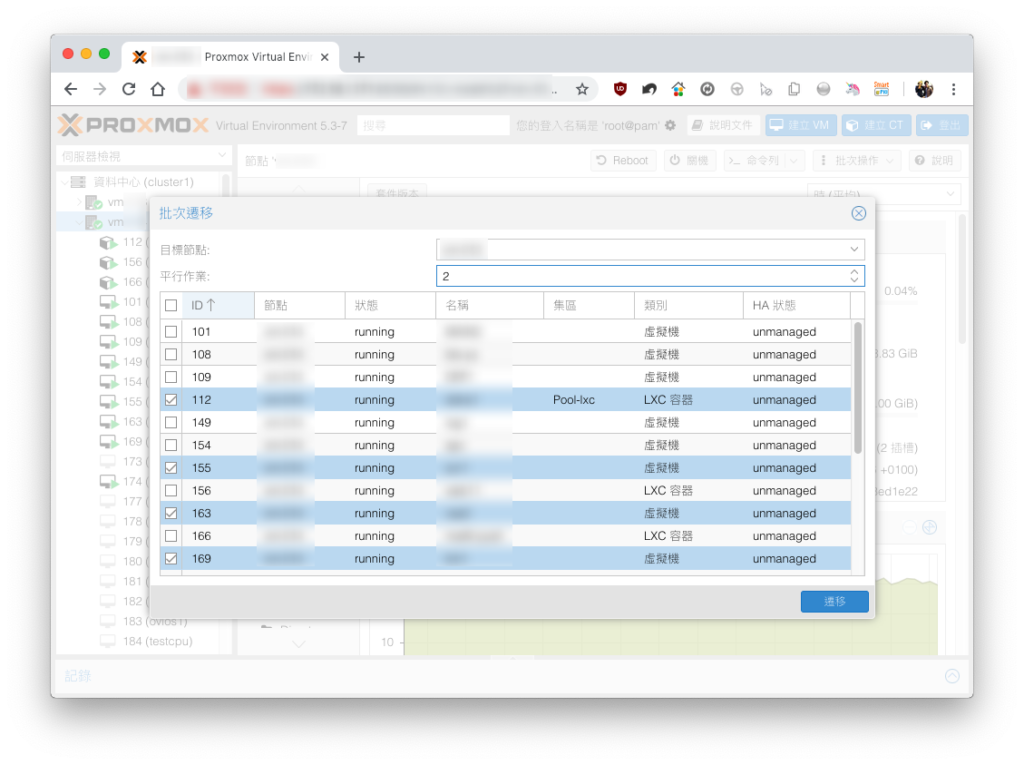The width and height of the screenshot is (1024, 765).
Task: Close the 批次遷移 dialog with X icon
Action: [x=858, y=214]
